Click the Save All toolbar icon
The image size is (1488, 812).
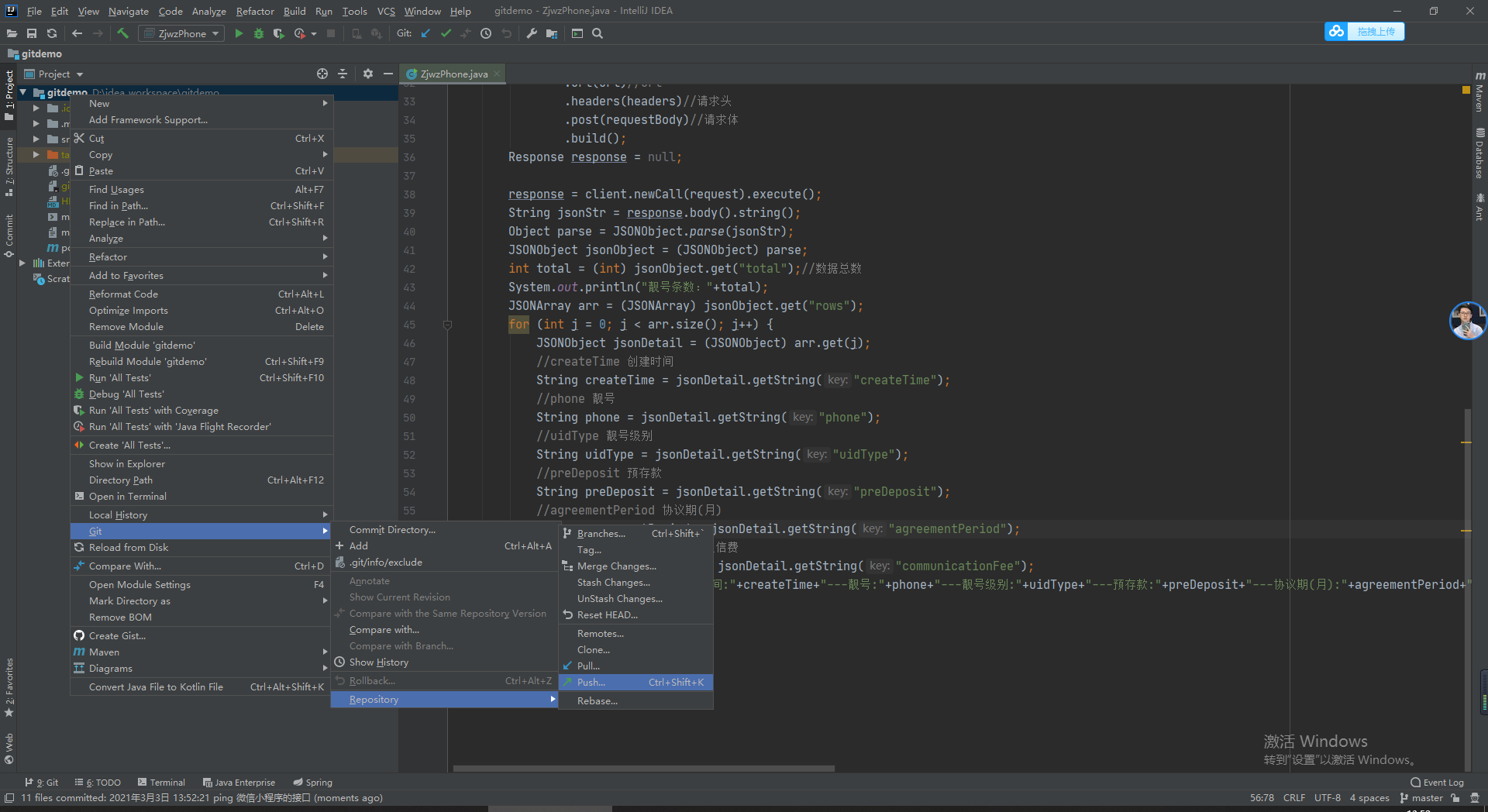32,33
